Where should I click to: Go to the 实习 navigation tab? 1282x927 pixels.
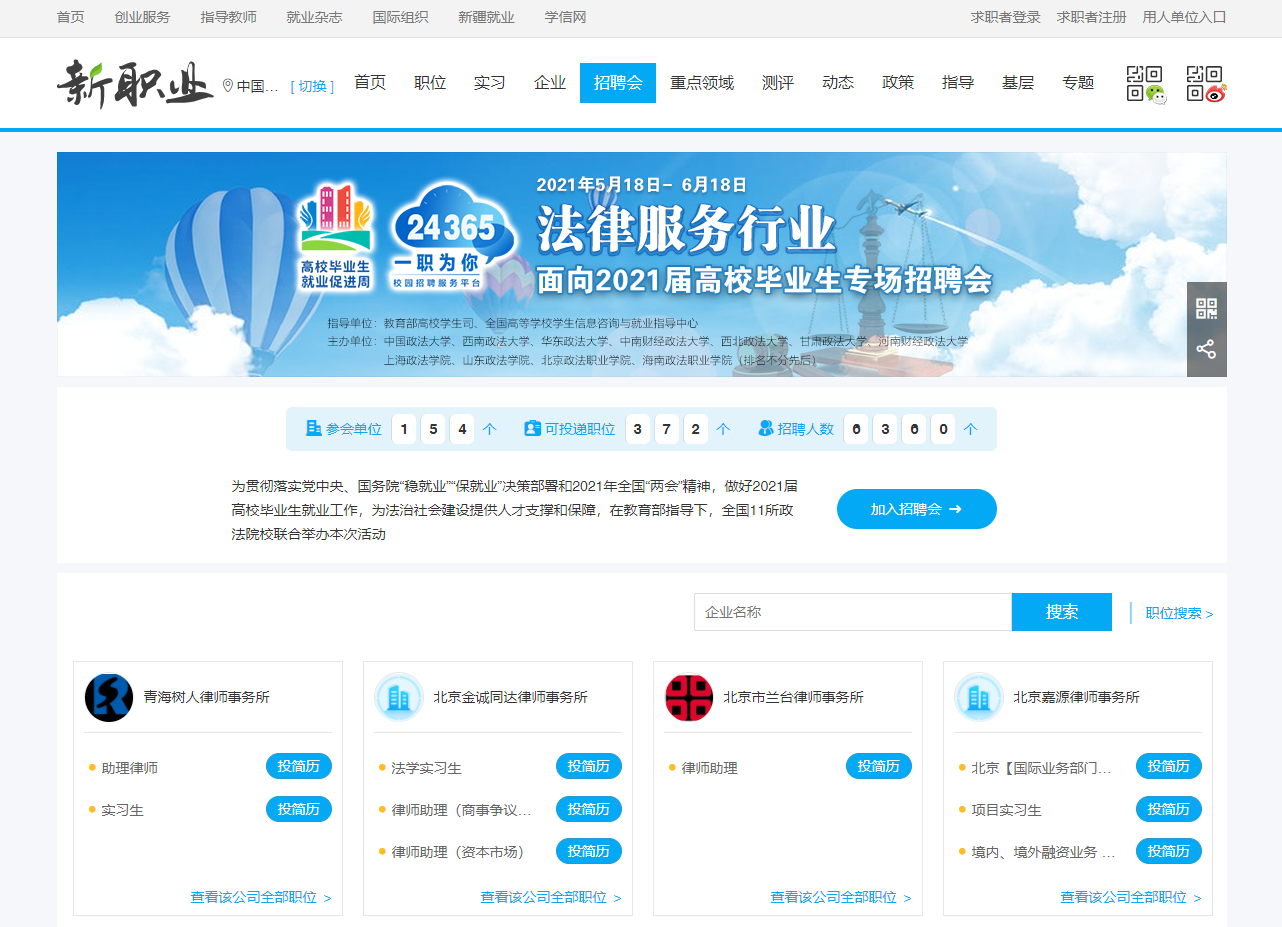tap(490, 83)
